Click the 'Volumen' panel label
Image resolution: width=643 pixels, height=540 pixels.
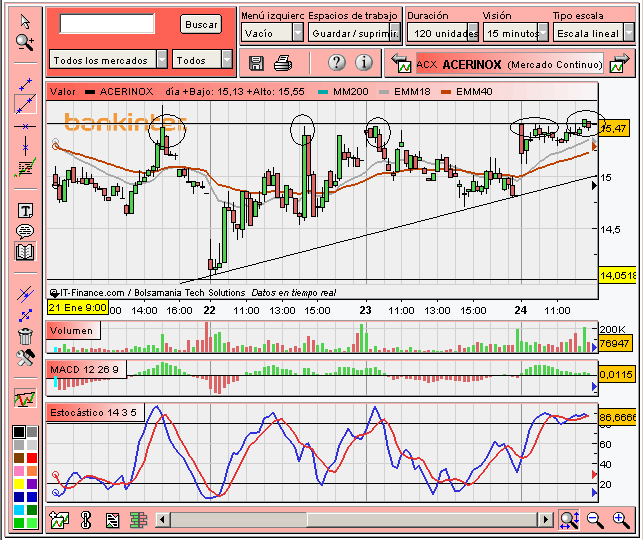click(x=71, y=330)
